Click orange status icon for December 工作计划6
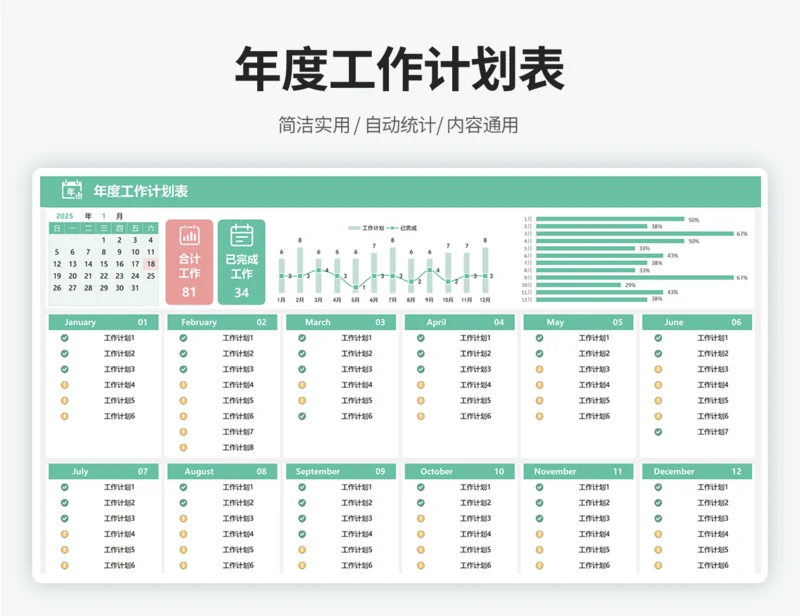Viewport: 800px width, 616px height. (x=658, y=565)
